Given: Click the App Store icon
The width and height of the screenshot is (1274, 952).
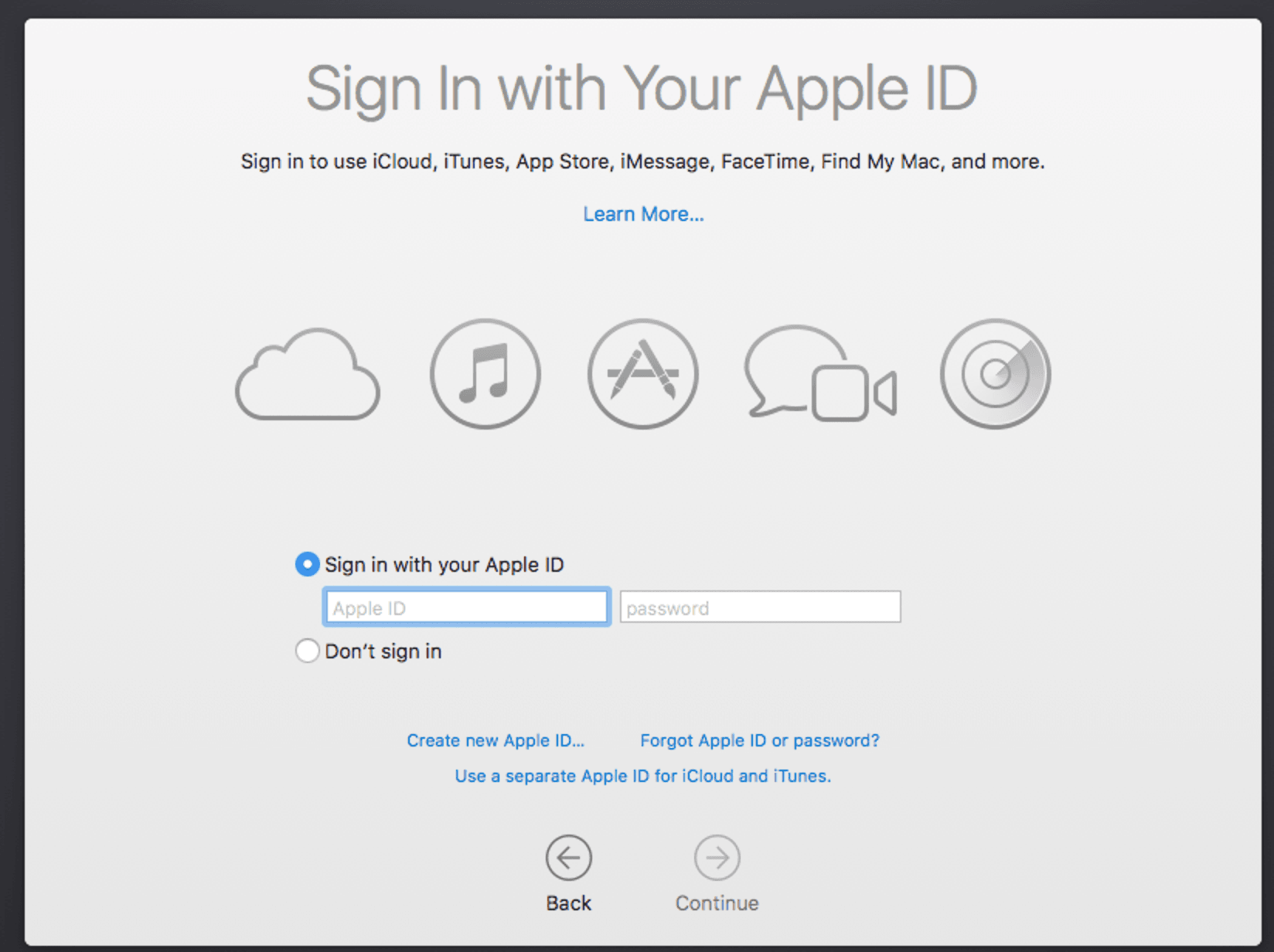Looking at the screenshot, I should 642,374.
